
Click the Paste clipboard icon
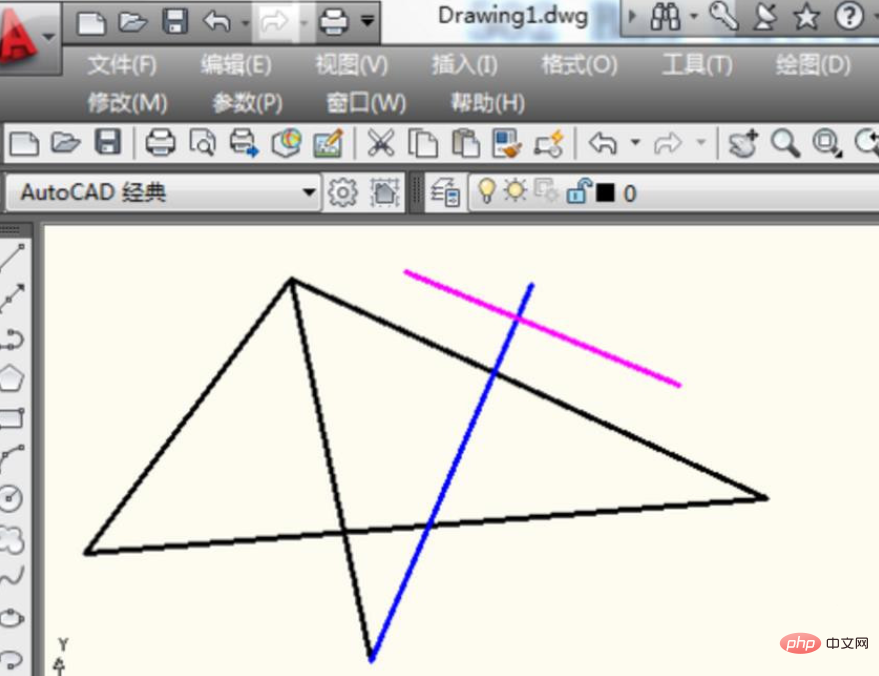click(x=465, y=143)
